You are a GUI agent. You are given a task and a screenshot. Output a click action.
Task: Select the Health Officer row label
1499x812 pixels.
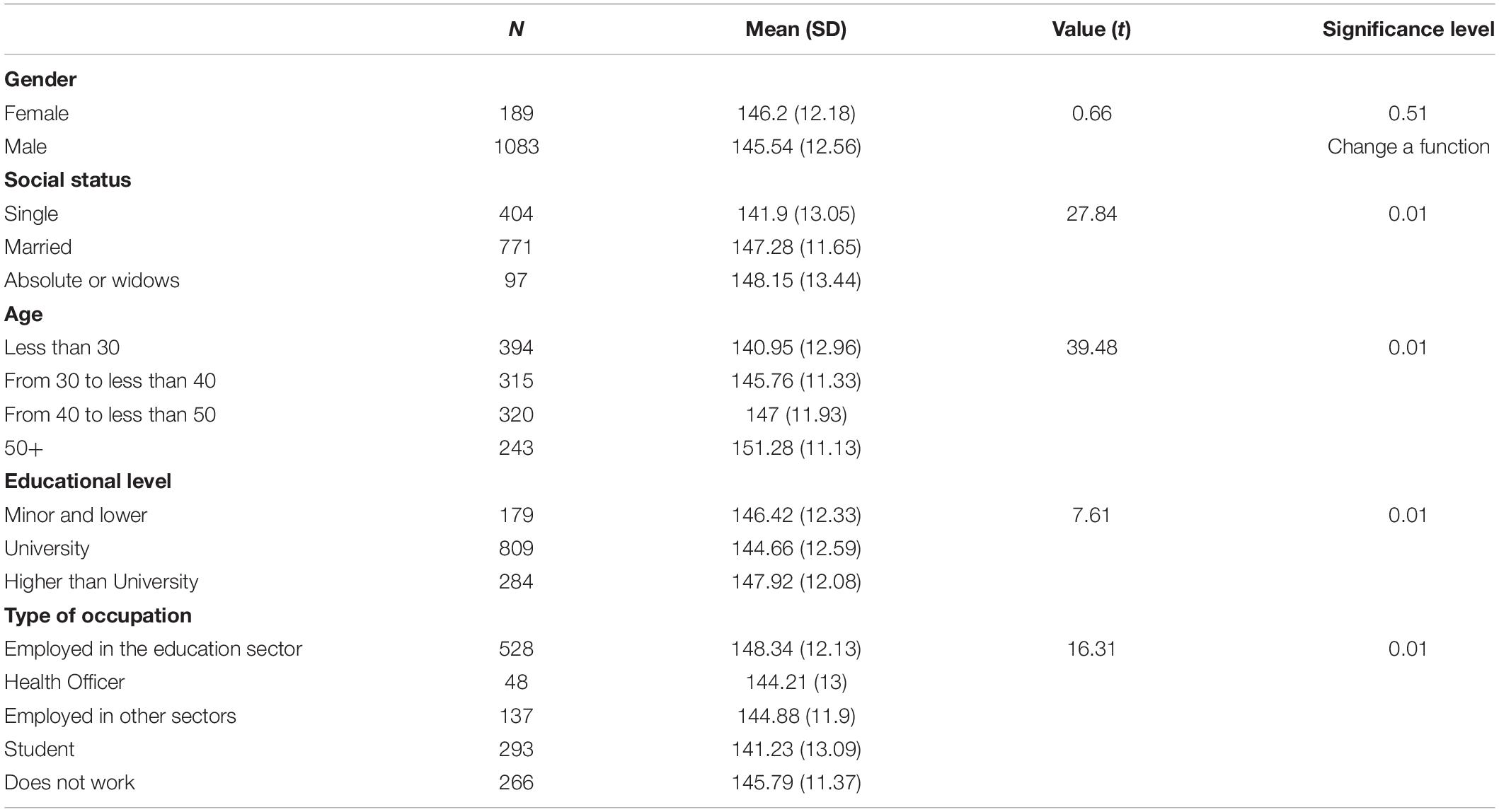64,682
